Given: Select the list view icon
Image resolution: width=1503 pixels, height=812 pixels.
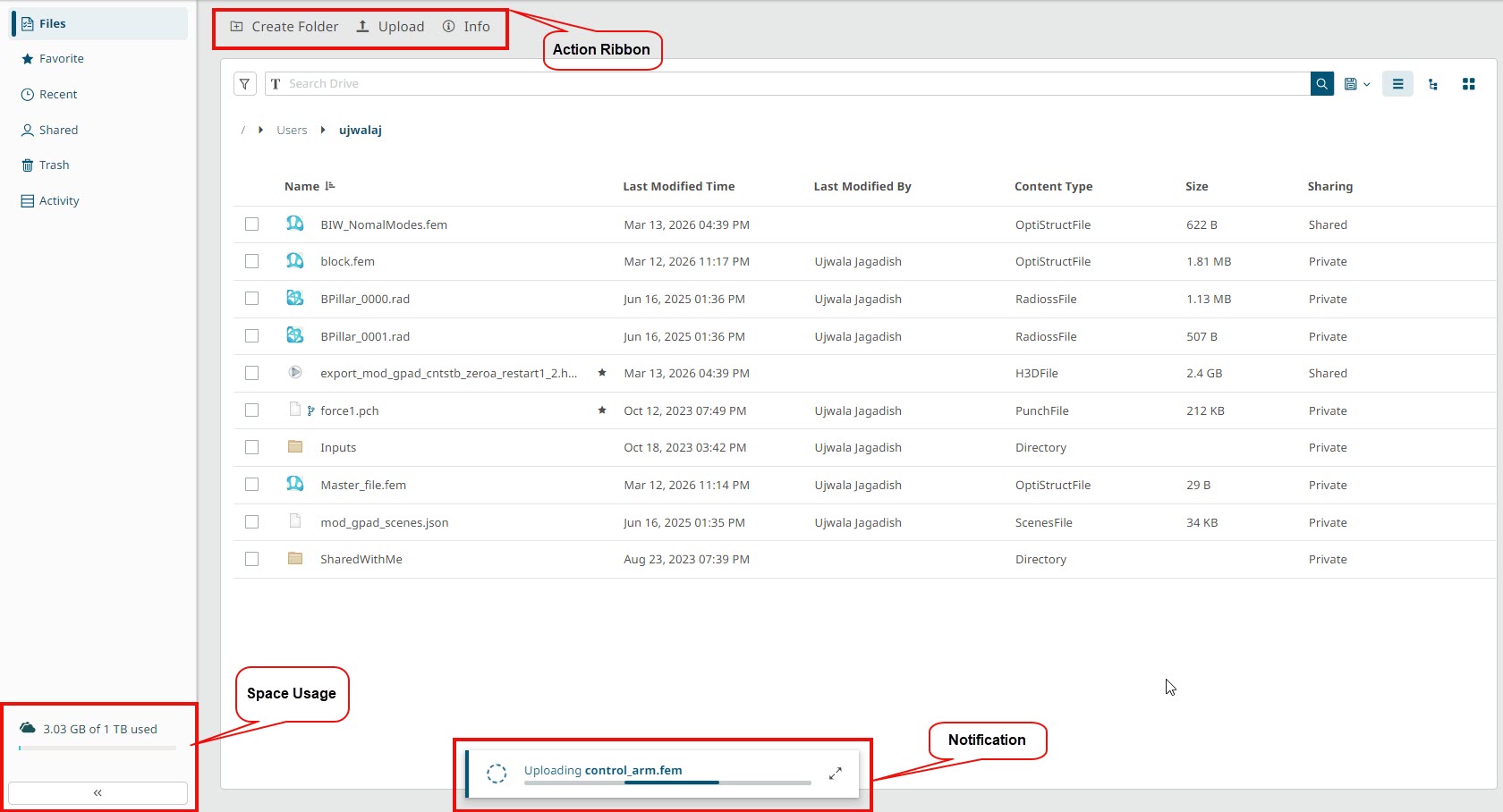Looking at the screenshot, I should pyautogui.click(x=1397, y=84).
